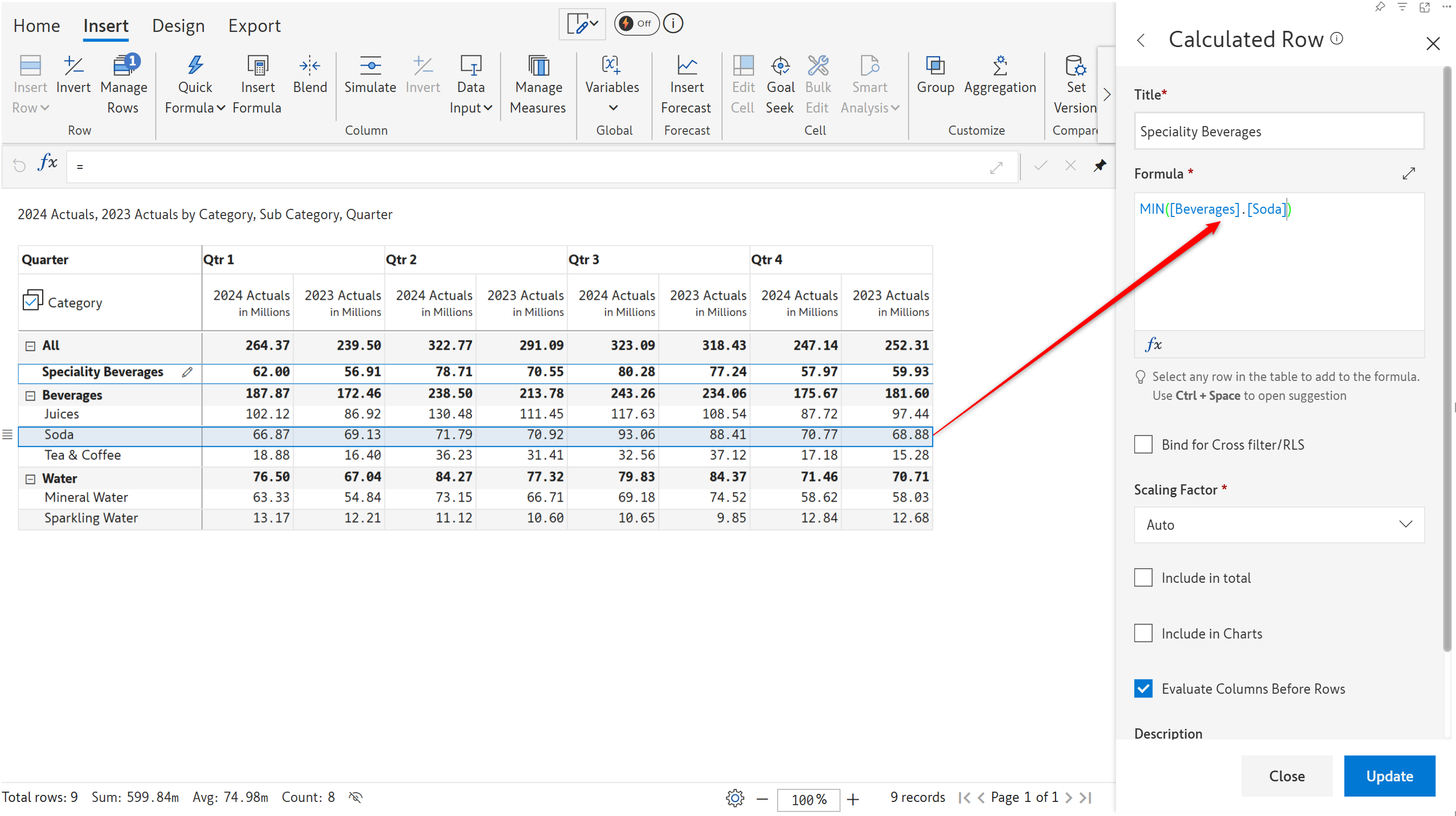Click the Title input field
The height and width of the screenshot is (816, 1456).
point(1278,131)
